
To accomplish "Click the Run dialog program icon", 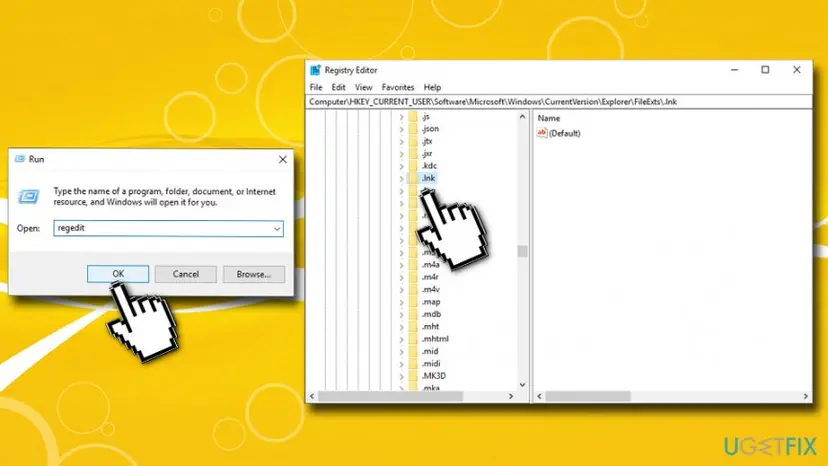I will coord(29,197).
